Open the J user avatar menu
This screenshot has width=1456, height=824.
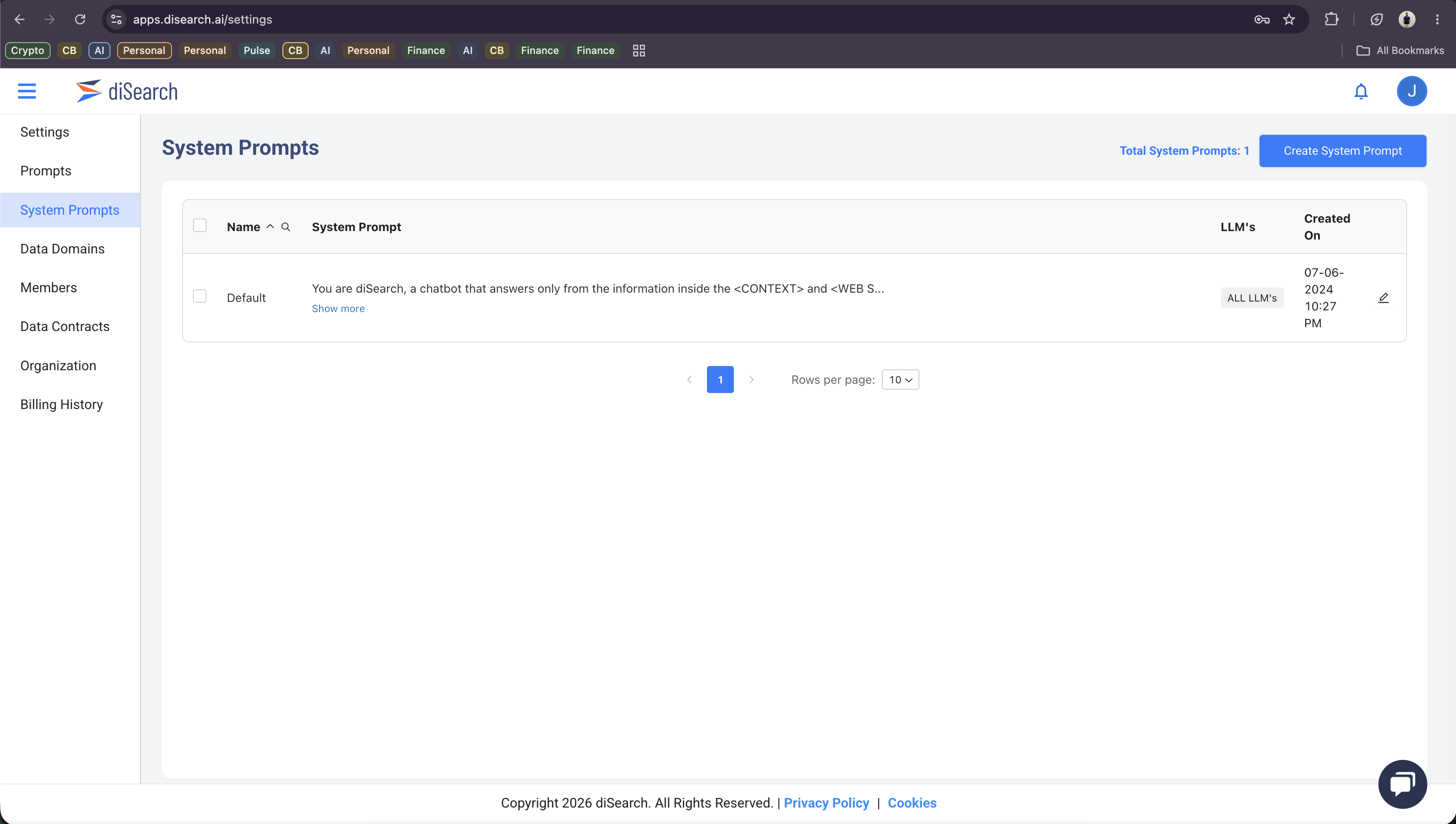tap(1411, 91)
